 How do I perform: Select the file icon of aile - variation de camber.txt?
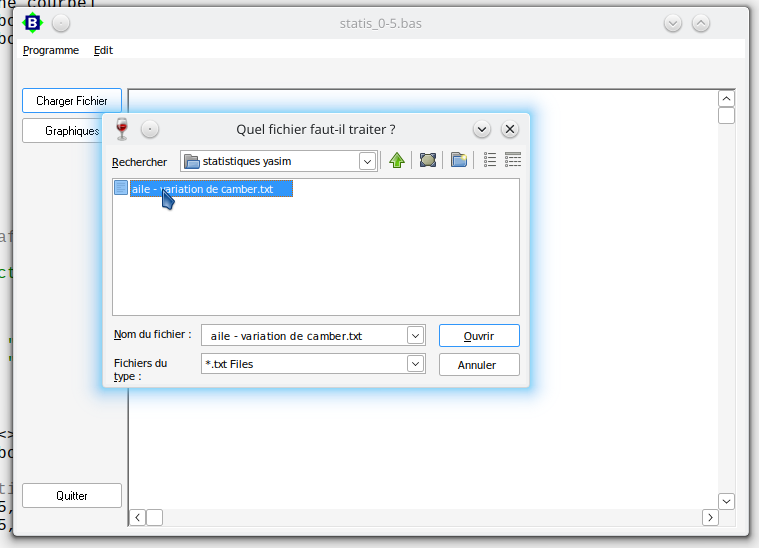click(x=121, y=188)
